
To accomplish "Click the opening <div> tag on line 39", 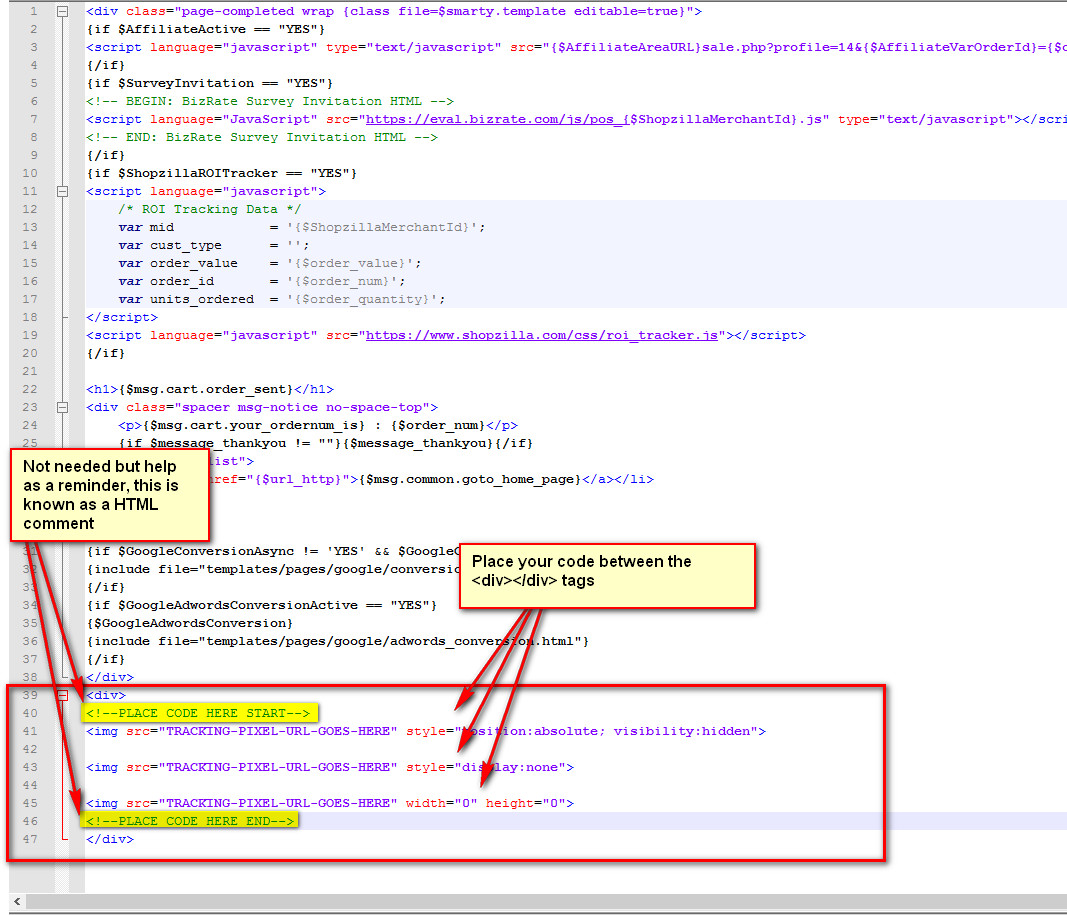I will 105,695.
